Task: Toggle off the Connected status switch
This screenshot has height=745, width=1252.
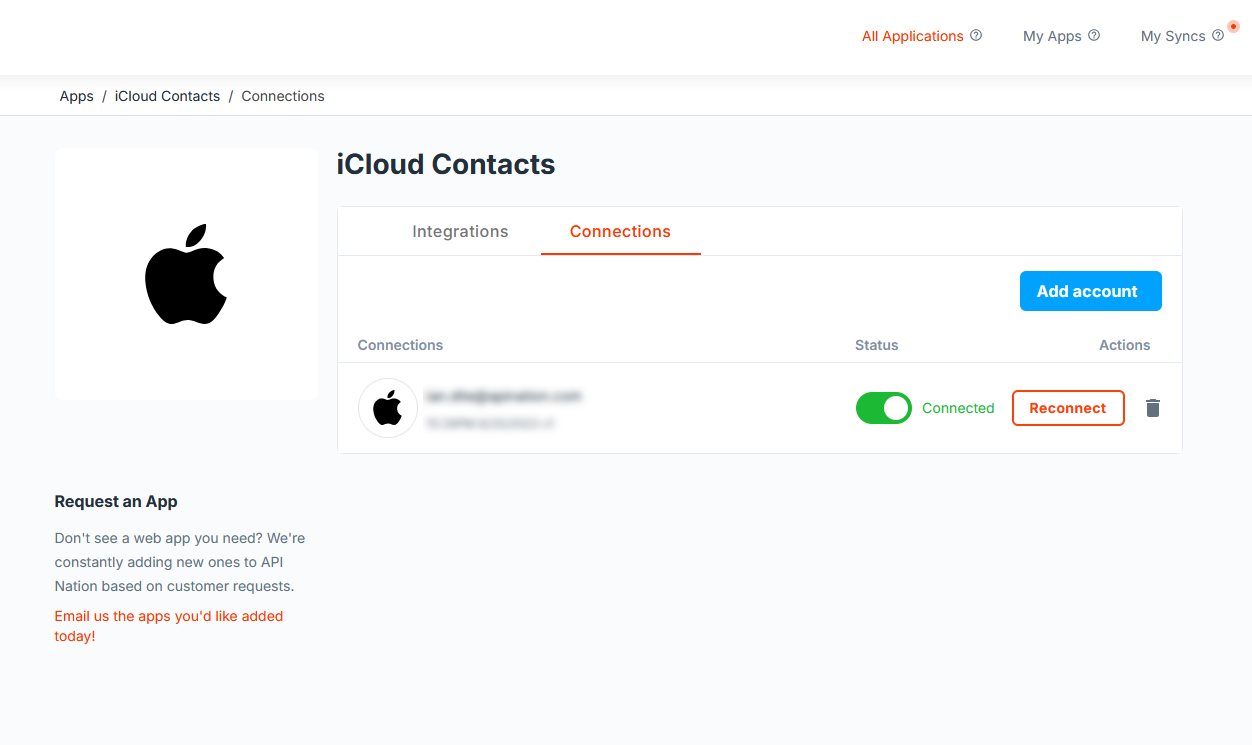Action: pyautogui.click(x=884, y=408)
